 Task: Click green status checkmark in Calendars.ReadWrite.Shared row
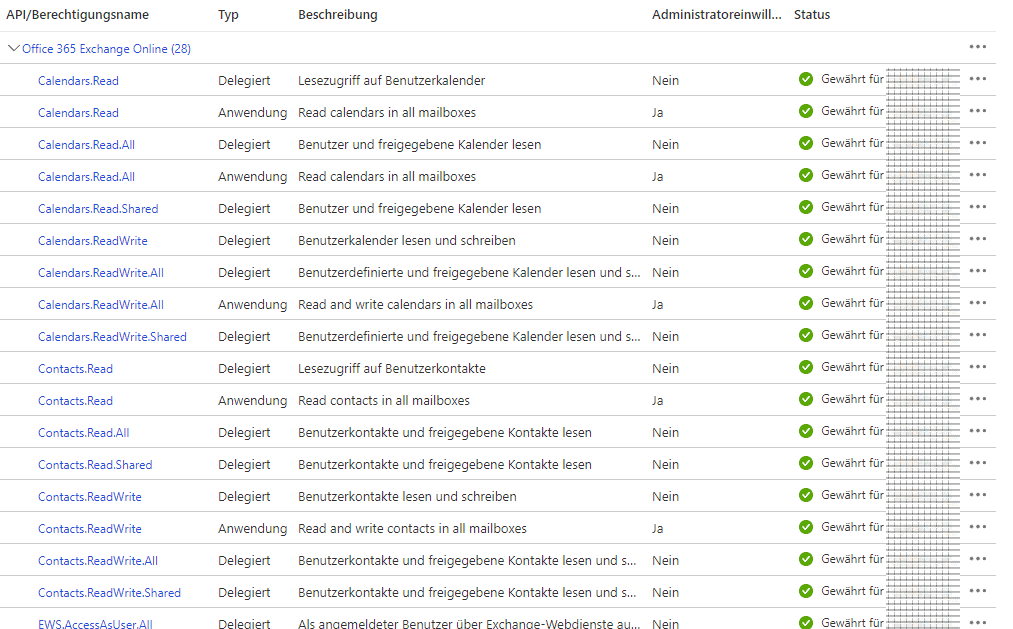coord(806,336)
